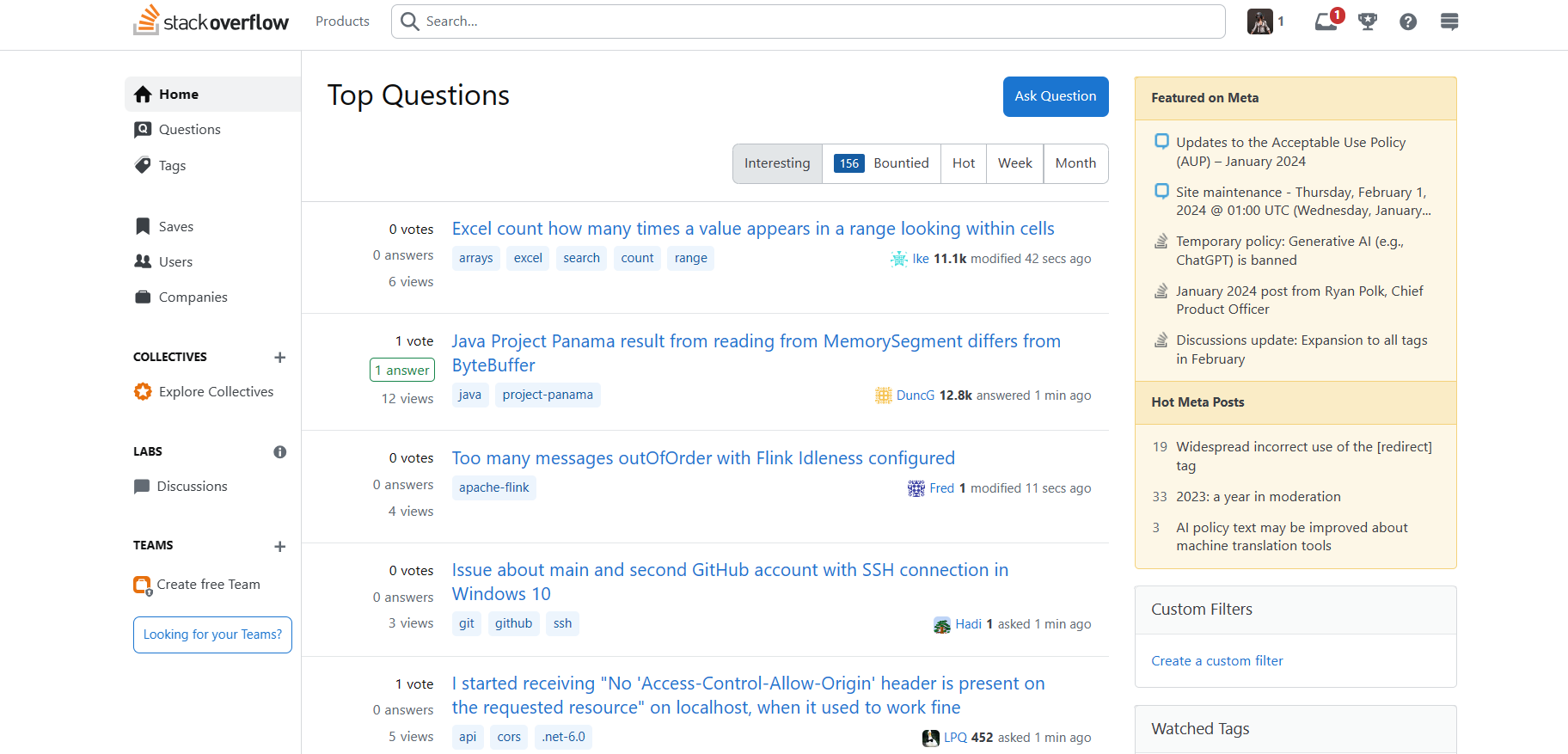Click the Ask Question button
The image size is (1568, 754).
[1056, 96]
